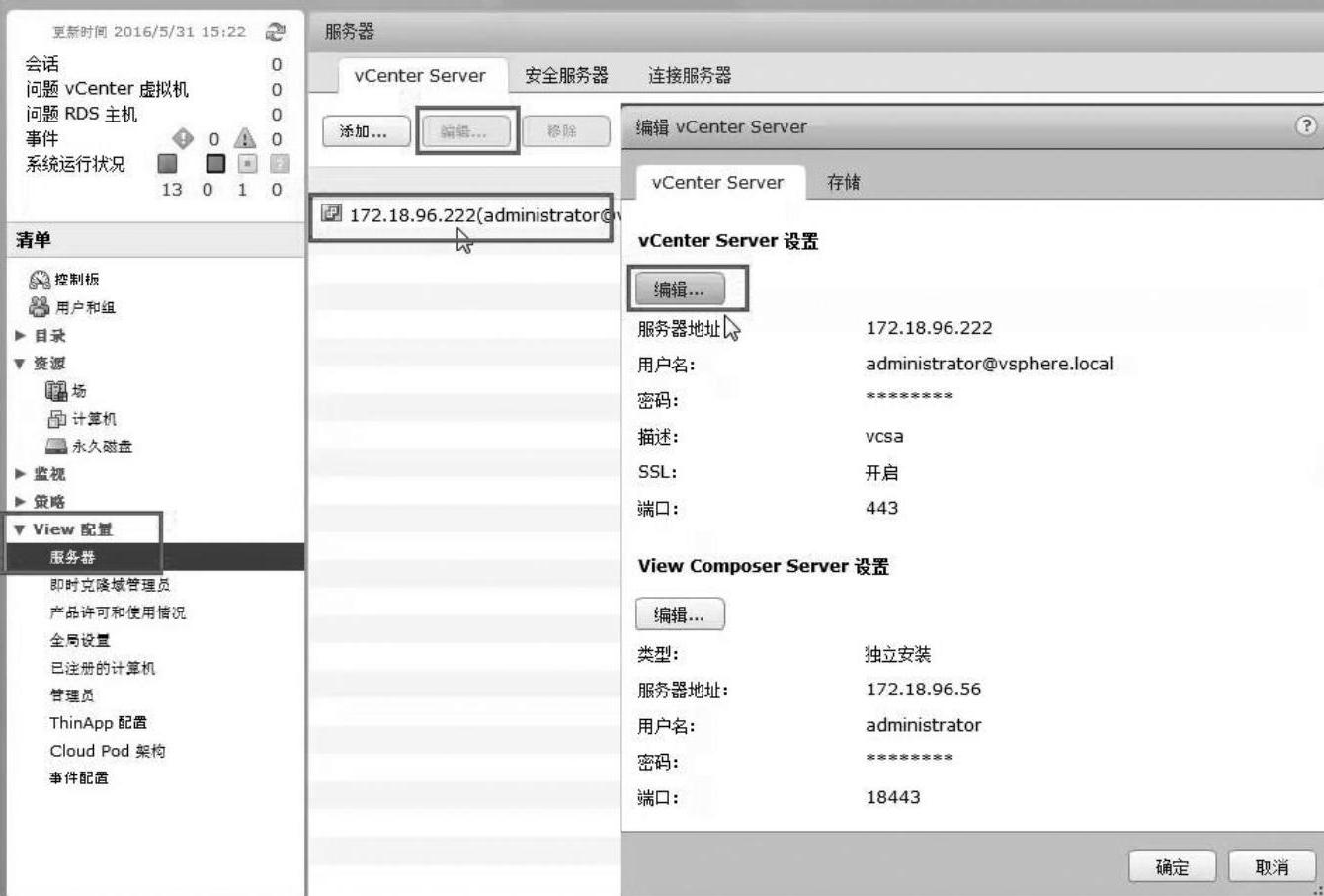Click the 编辑... button next to 添加
The width and height of the screenshot is (1324, 896).
(466, 131)
